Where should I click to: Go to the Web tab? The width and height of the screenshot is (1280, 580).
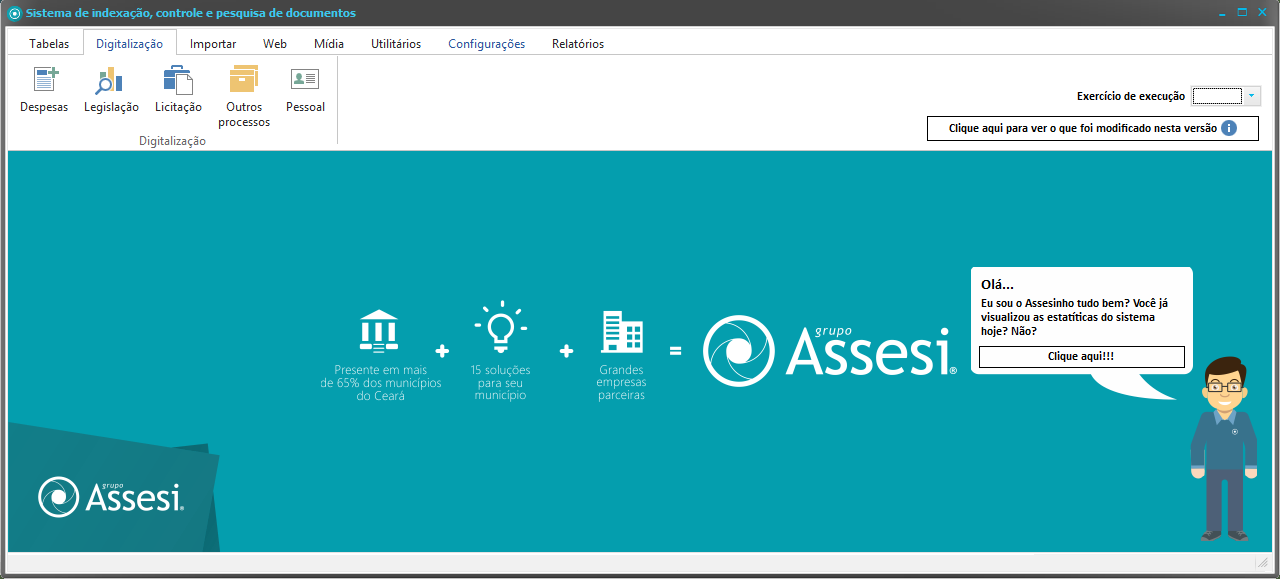[x=275, y=44]
